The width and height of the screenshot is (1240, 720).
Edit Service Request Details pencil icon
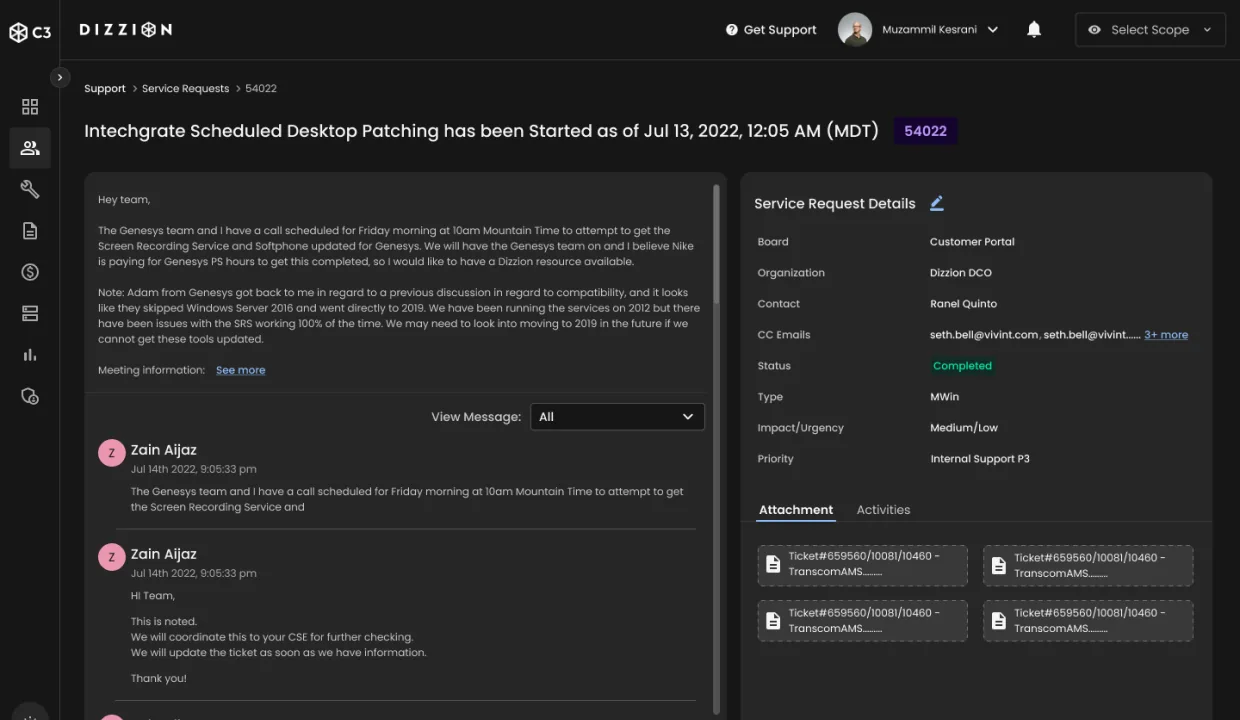[x=937, y=203]
